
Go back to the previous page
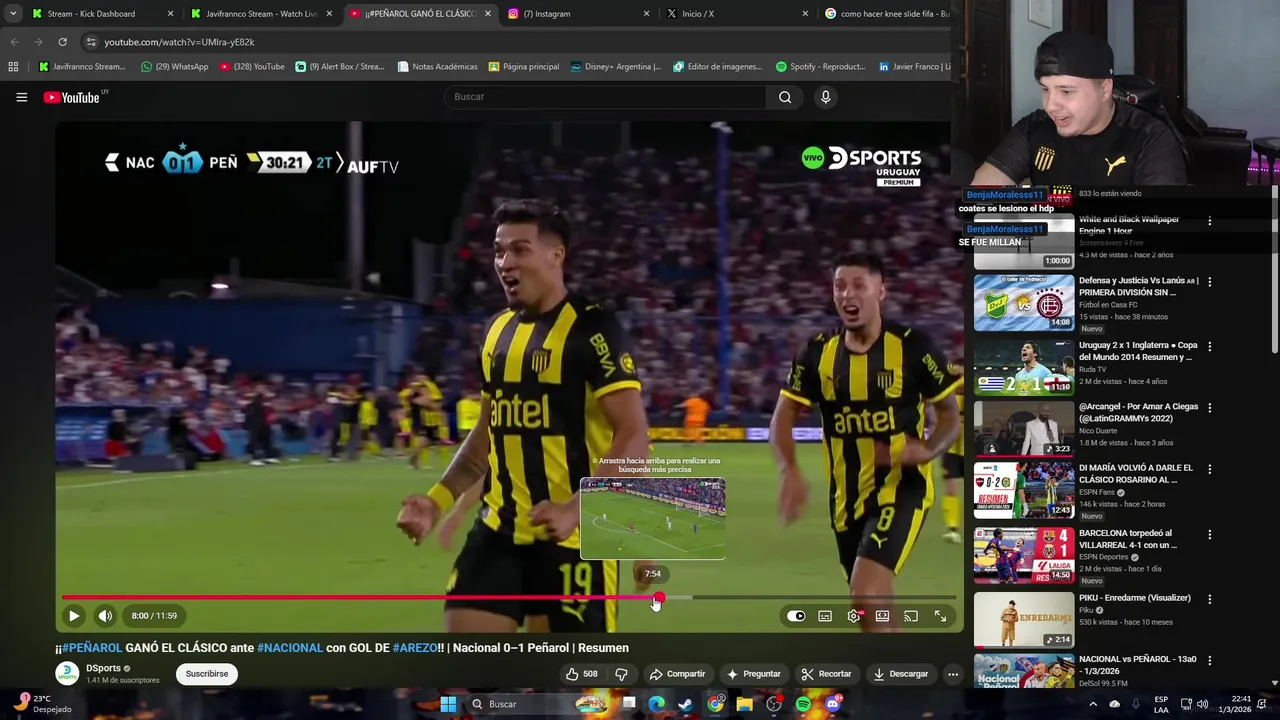tap(14, 42)
